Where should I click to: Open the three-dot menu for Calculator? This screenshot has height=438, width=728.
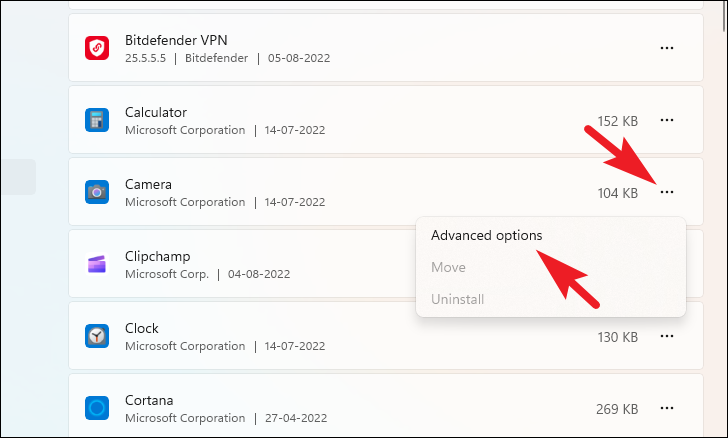click(667, 120)
